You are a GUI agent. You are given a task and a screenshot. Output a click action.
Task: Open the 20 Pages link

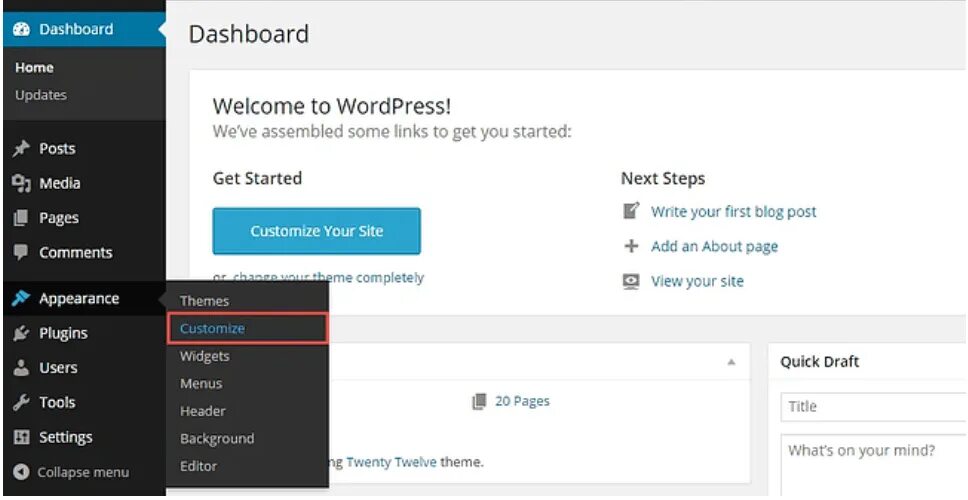click(x=522, y=401)
